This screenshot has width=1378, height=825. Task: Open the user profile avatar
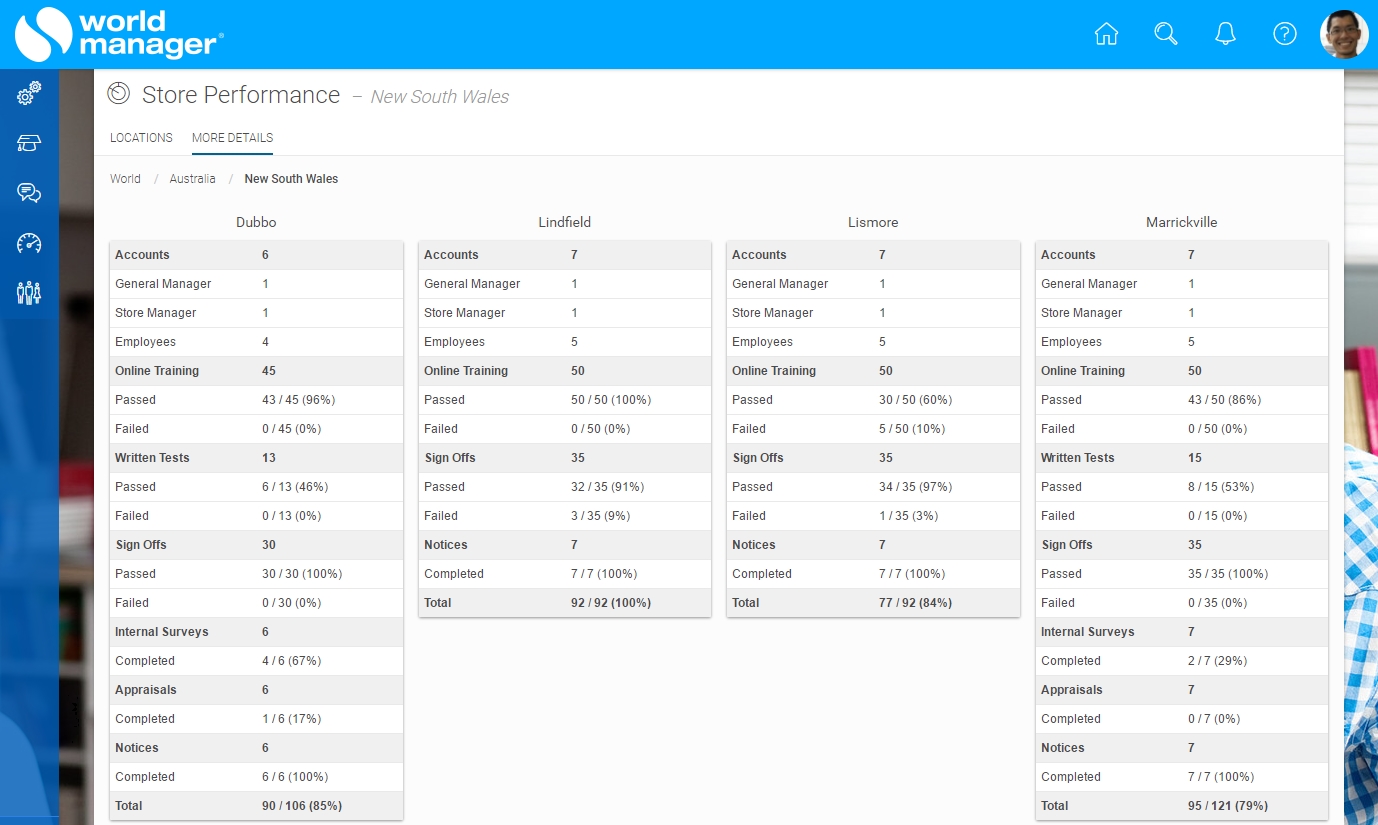(1344, 35)
